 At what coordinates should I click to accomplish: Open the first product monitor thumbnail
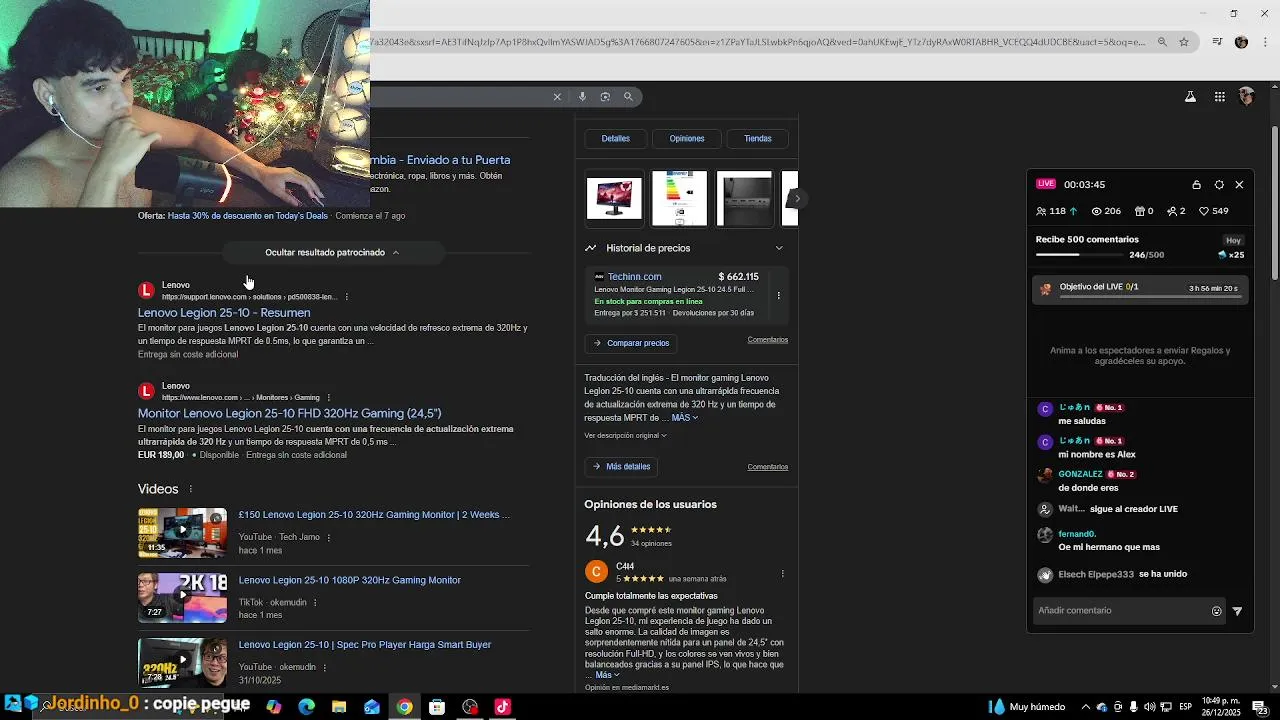(614, 198)
